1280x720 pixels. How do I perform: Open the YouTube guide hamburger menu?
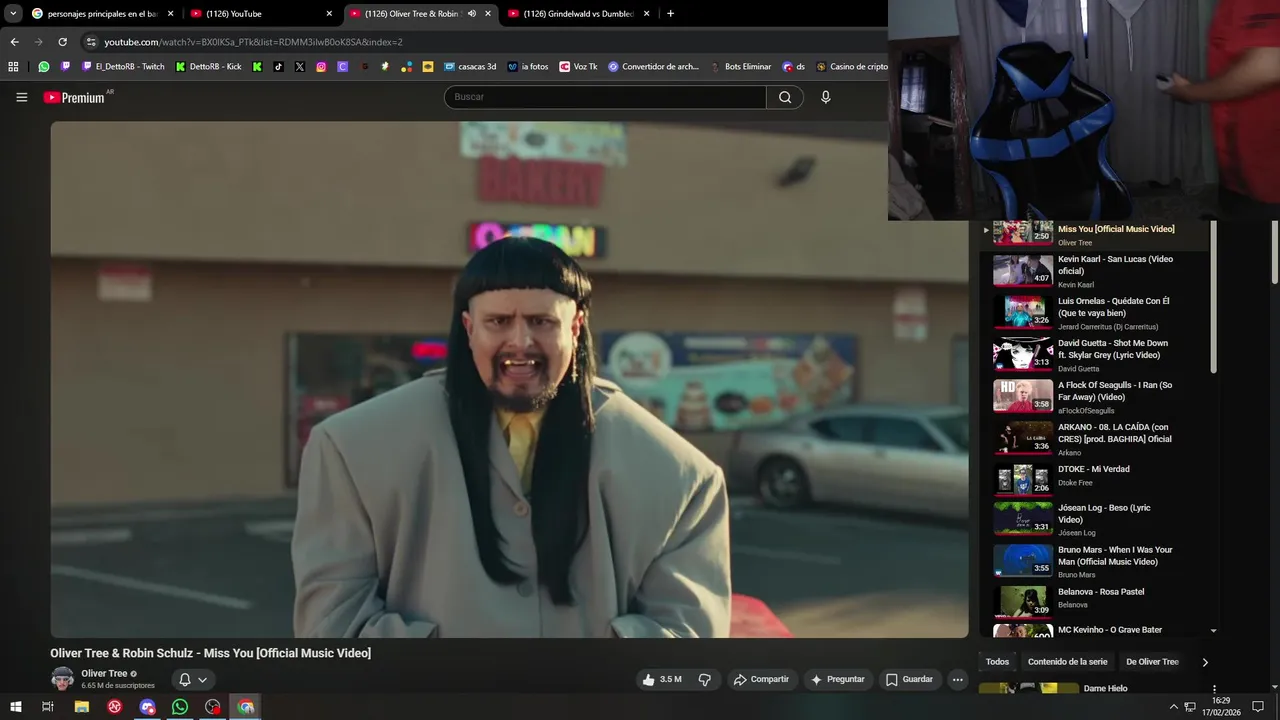pyautogui.click(x=21, y=97)
